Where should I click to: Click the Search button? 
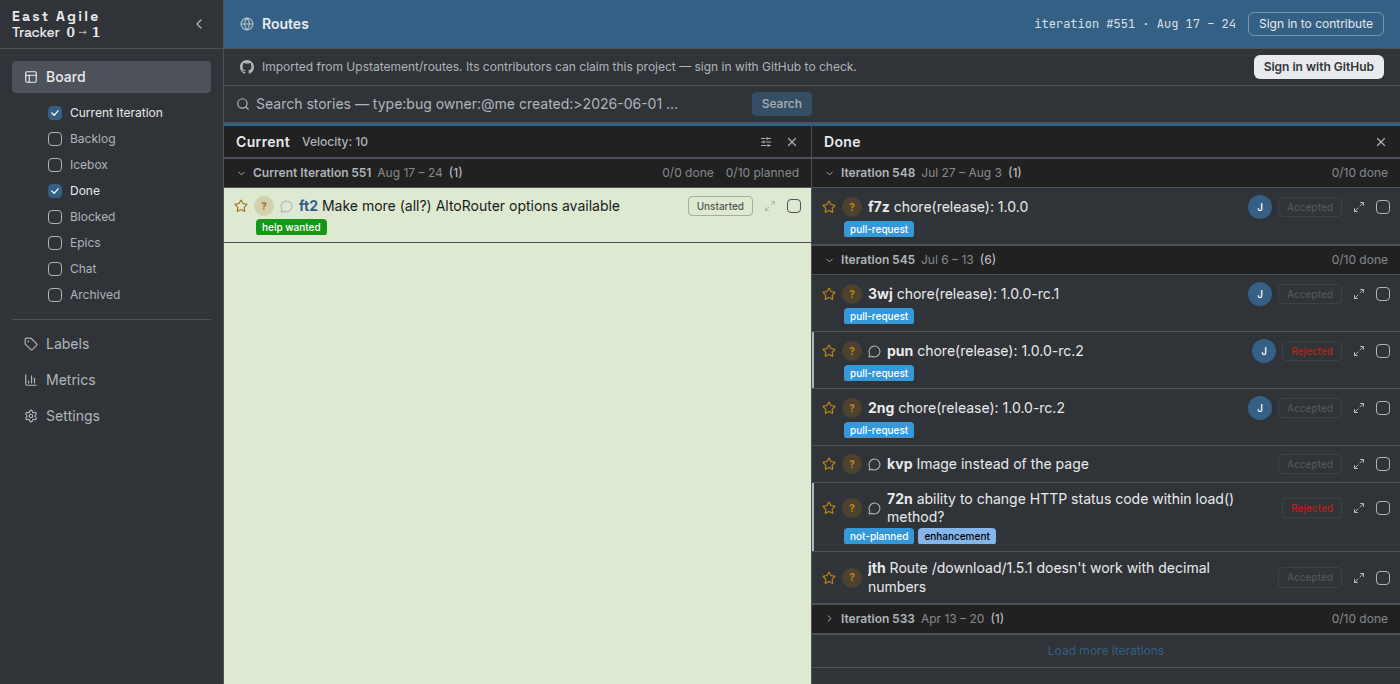click(781, 104)
